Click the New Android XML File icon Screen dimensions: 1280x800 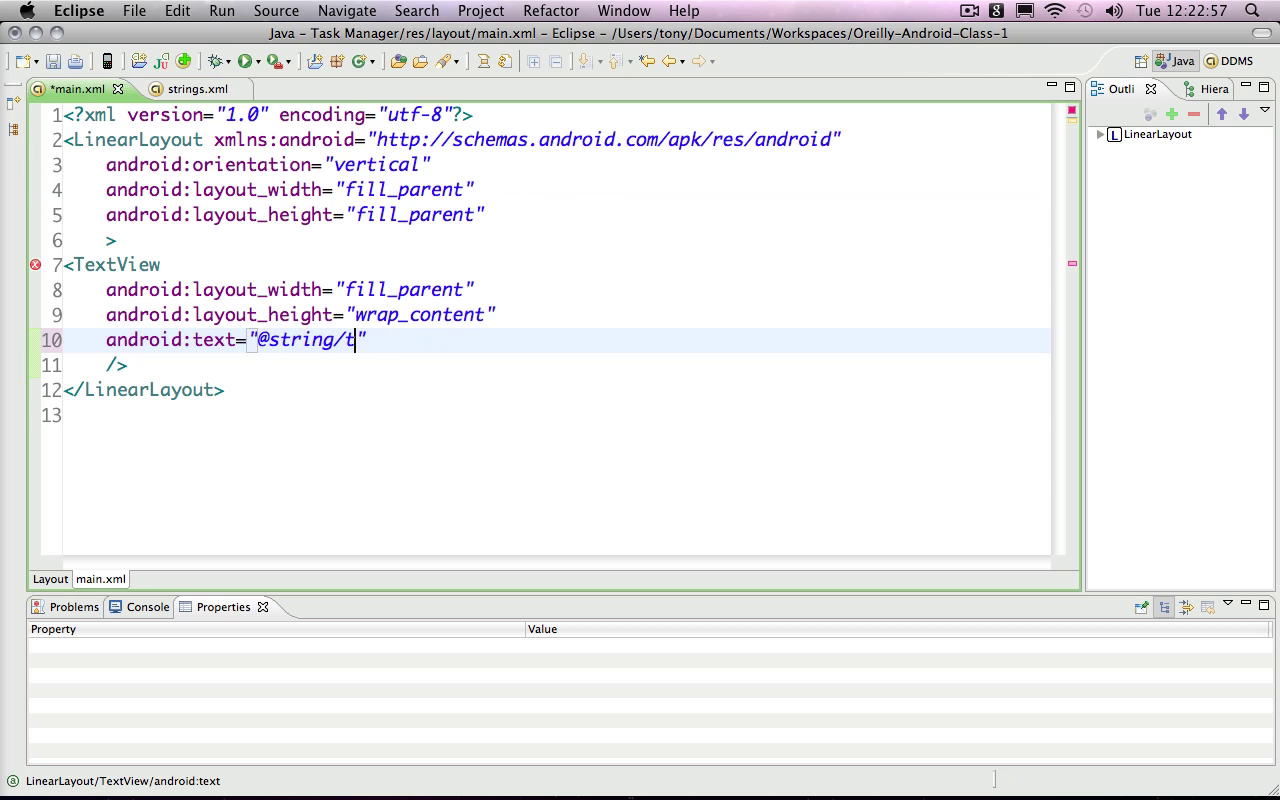coord(184,61)
